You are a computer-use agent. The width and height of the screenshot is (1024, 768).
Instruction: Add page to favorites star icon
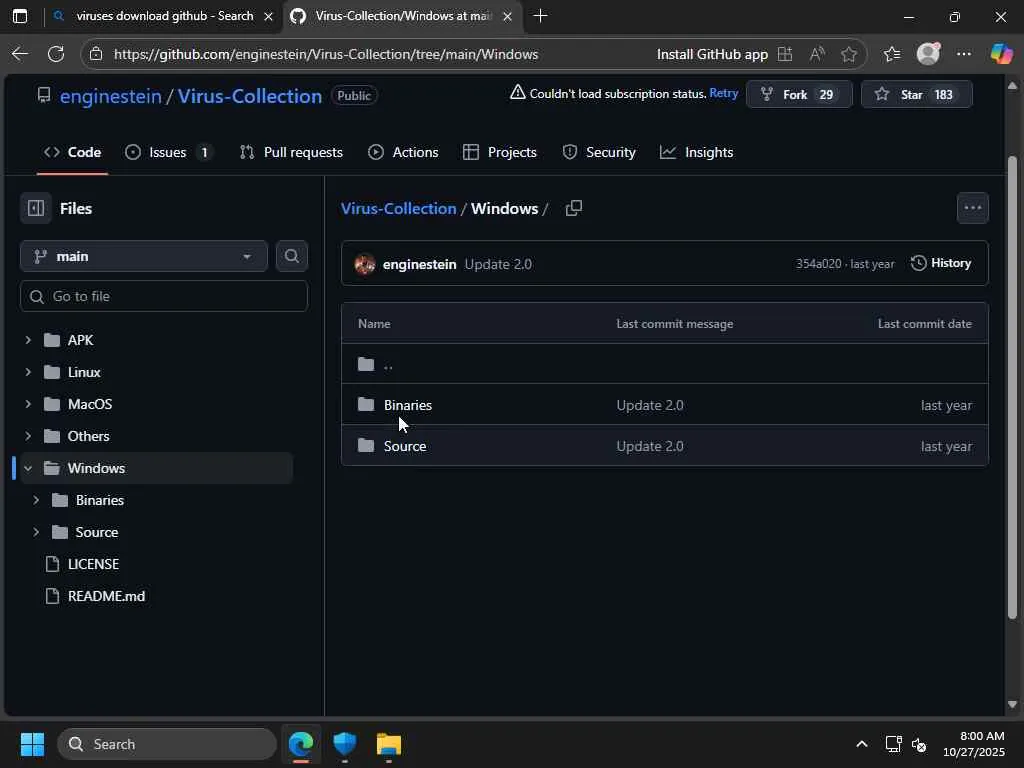tap(848, 54)
